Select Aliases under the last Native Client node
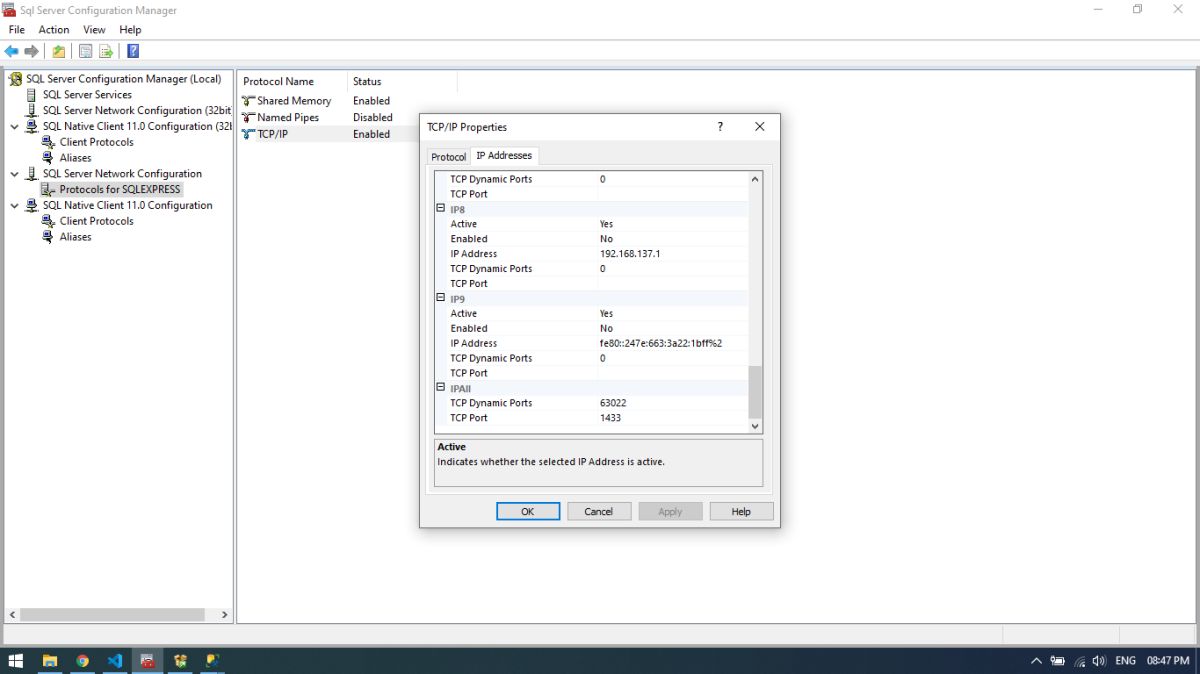Viewport: 1200px width, 674px height. (x=75, y=237)
